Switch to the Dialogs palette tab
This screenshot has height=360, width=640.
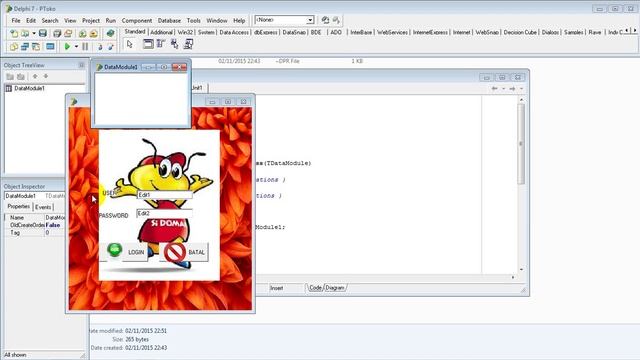[550, 32]
